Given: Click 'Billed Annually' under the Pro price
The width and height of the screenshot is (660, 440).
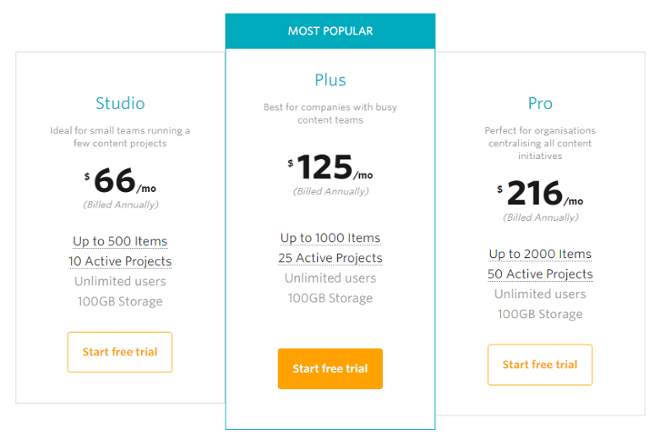Looking at the screenshot, I should click(x=540, y=217).
